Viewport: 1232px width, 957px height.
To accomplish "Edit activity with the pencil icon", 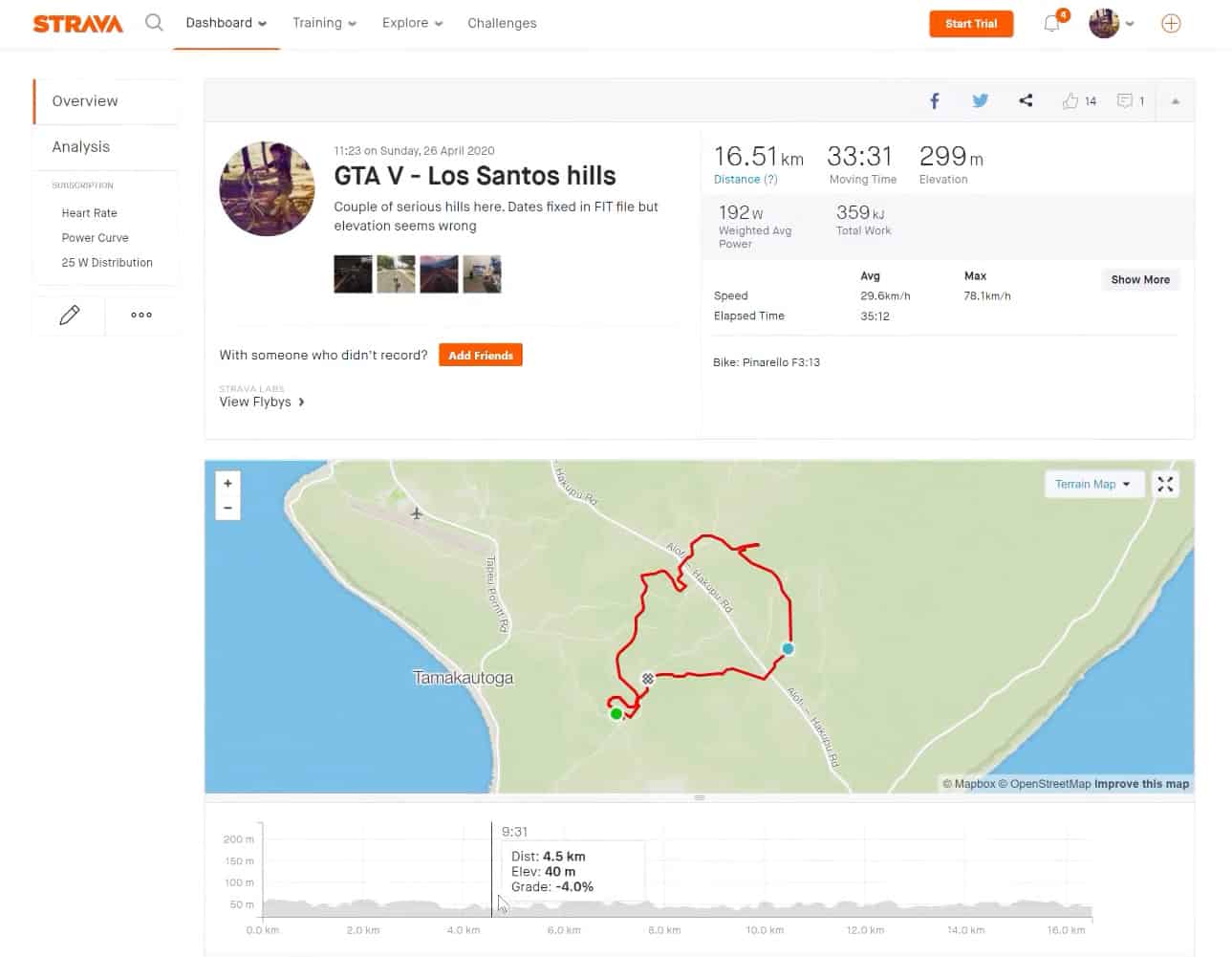I will 69,315.
